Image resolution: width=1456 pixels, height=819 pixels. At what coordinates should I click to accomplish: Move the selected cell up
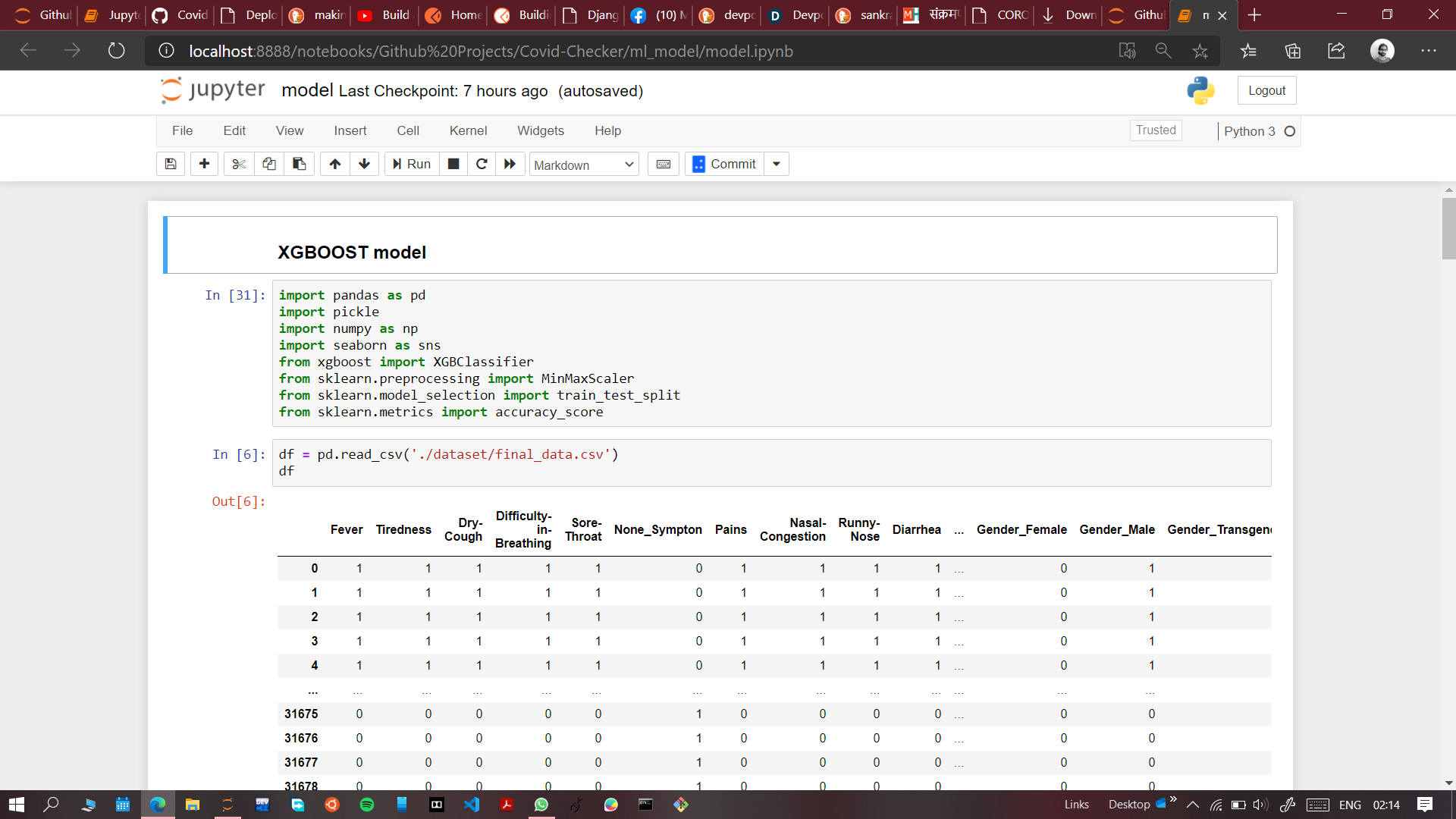335,164
